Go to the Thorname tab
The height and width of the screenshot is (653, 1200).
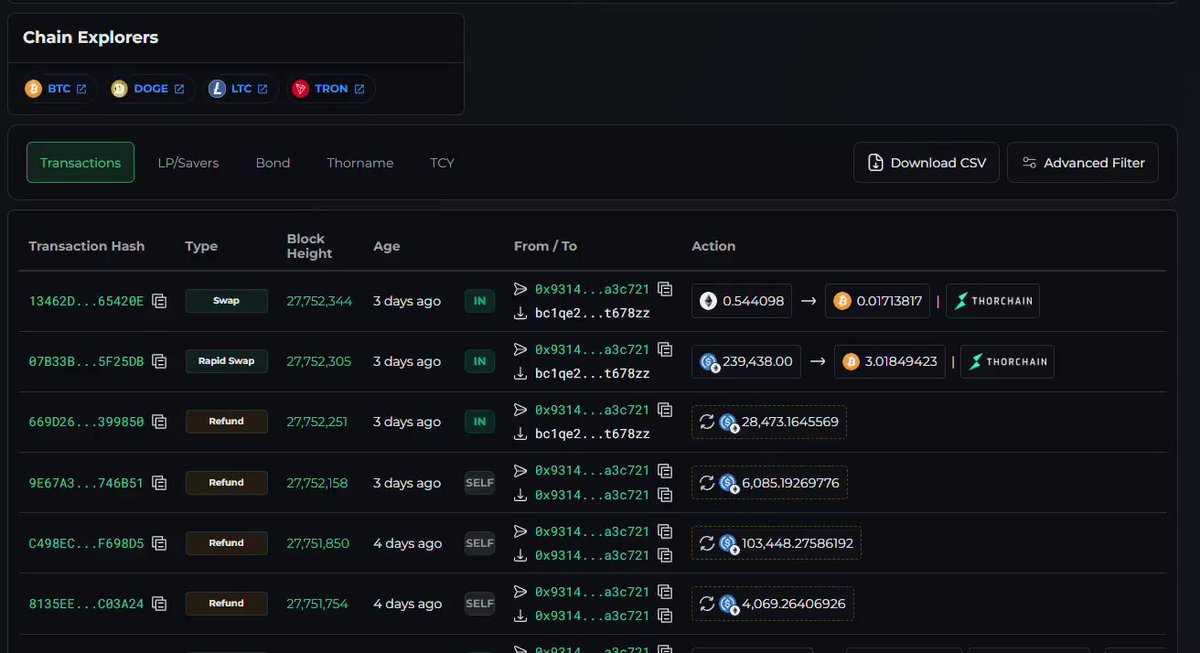tap(360, 163)
